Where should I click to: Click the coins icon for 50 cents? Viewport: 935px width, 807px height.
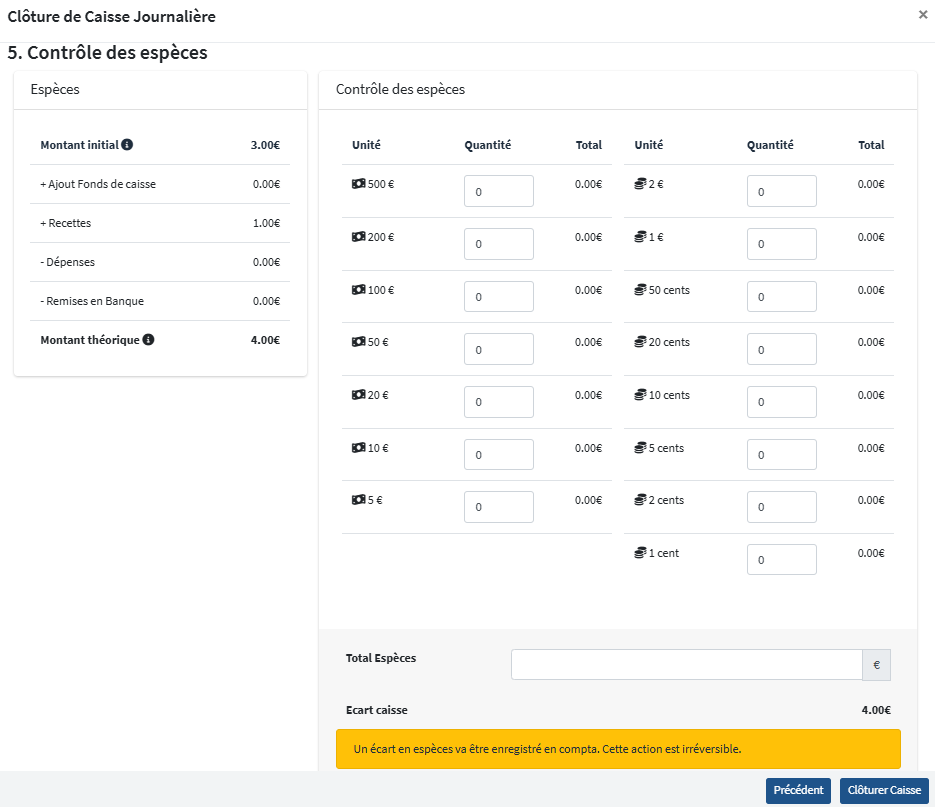[x=640, y=290]
